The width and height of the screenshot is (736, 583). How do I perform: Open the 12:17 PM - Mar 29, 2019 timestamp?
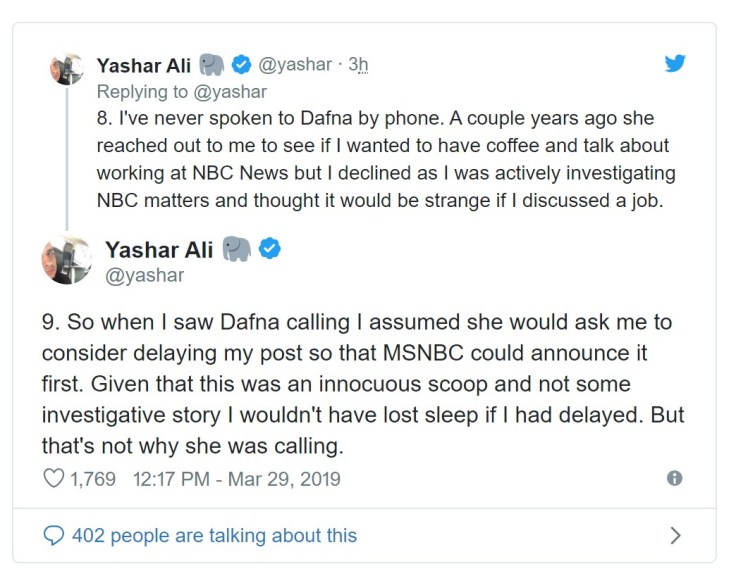[x=235, y=480]
